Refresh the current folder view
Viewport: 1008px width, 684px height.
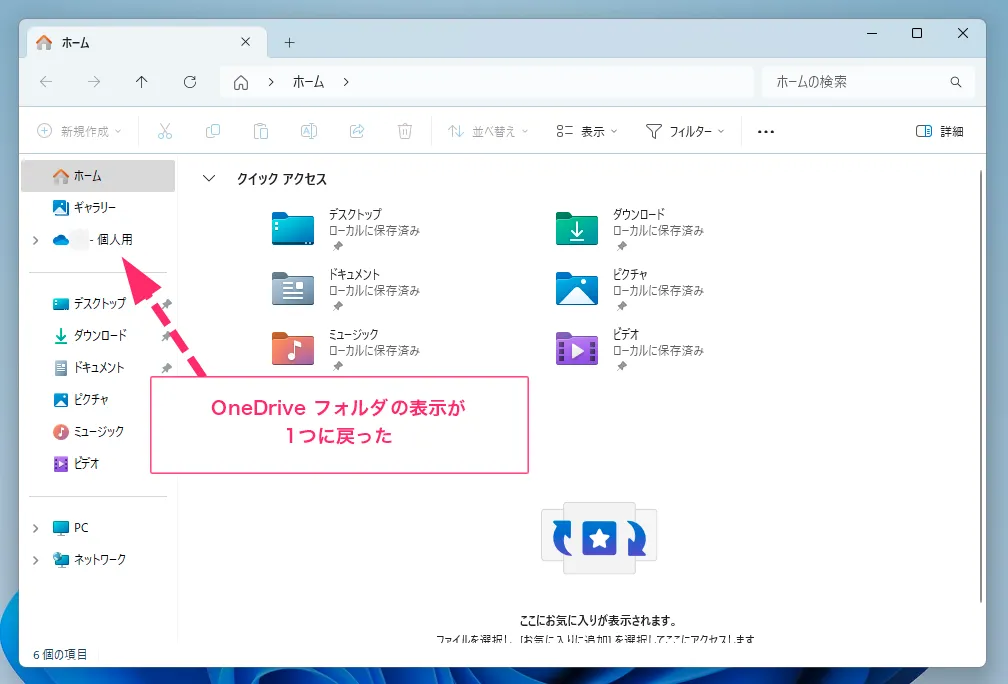pyautogui.click(x=190, y=82)
